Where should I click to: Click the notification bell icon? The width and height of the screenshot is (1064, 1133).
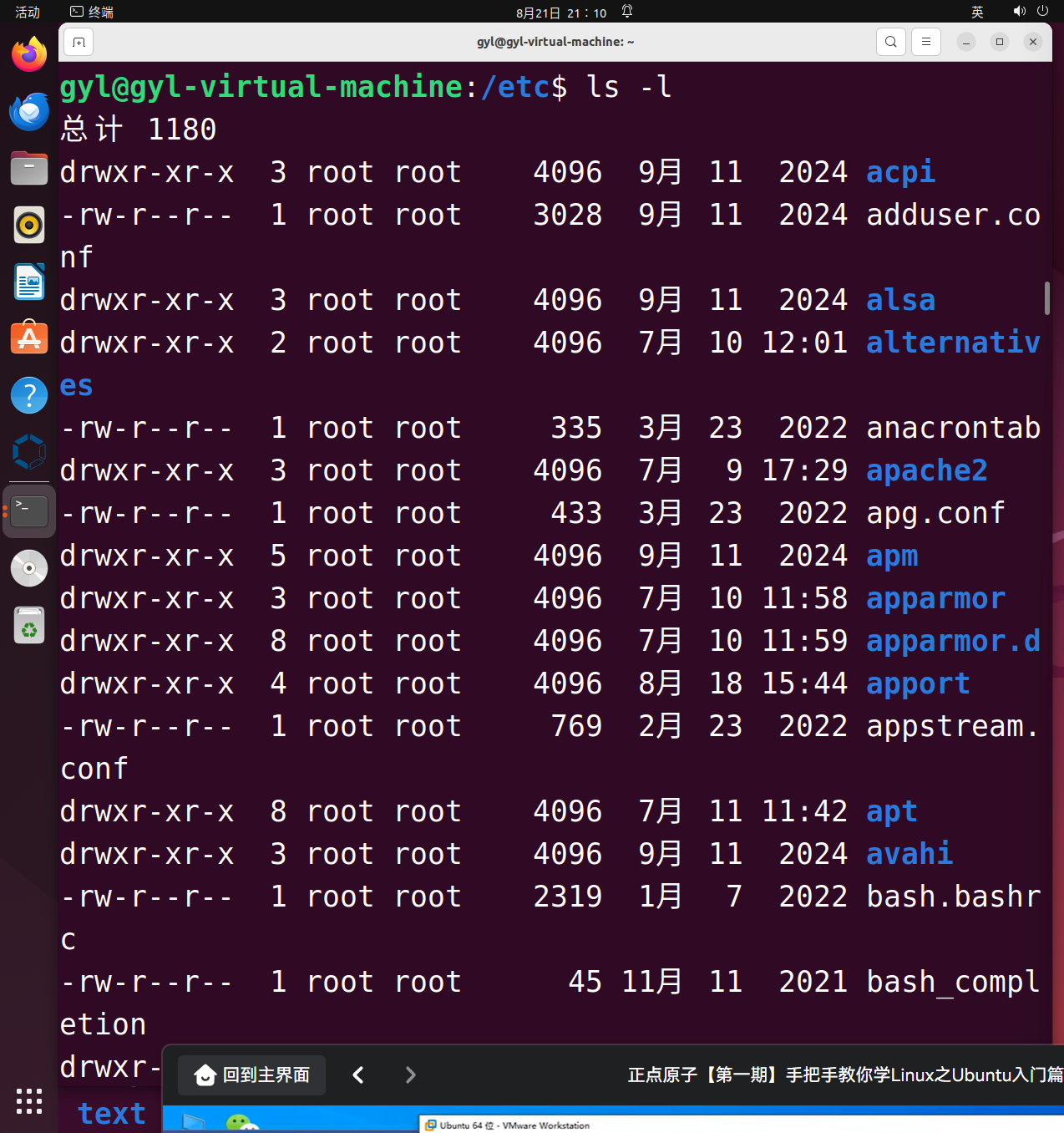(627, 12)
